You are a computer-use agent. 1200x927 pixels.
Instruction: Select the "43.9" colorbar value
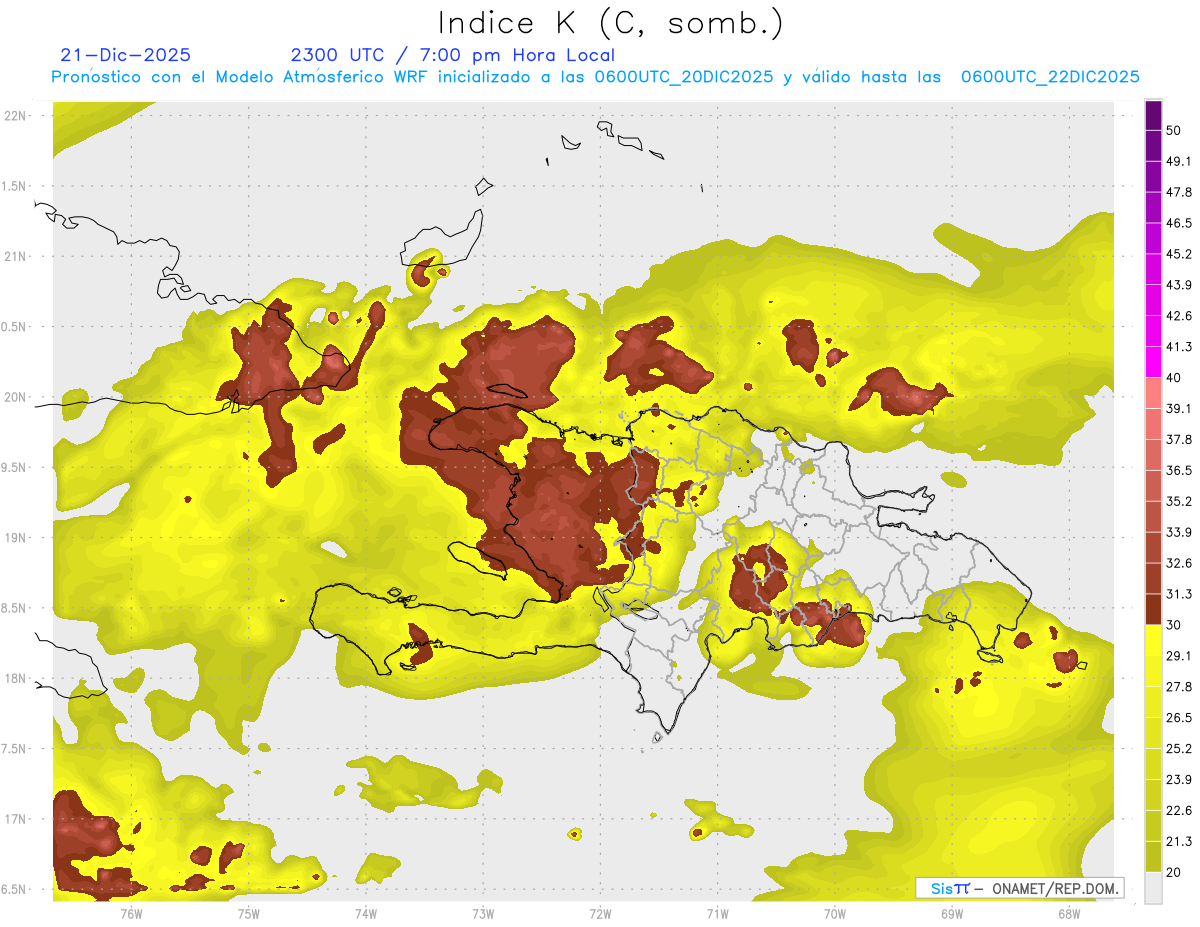[1179, 285]
